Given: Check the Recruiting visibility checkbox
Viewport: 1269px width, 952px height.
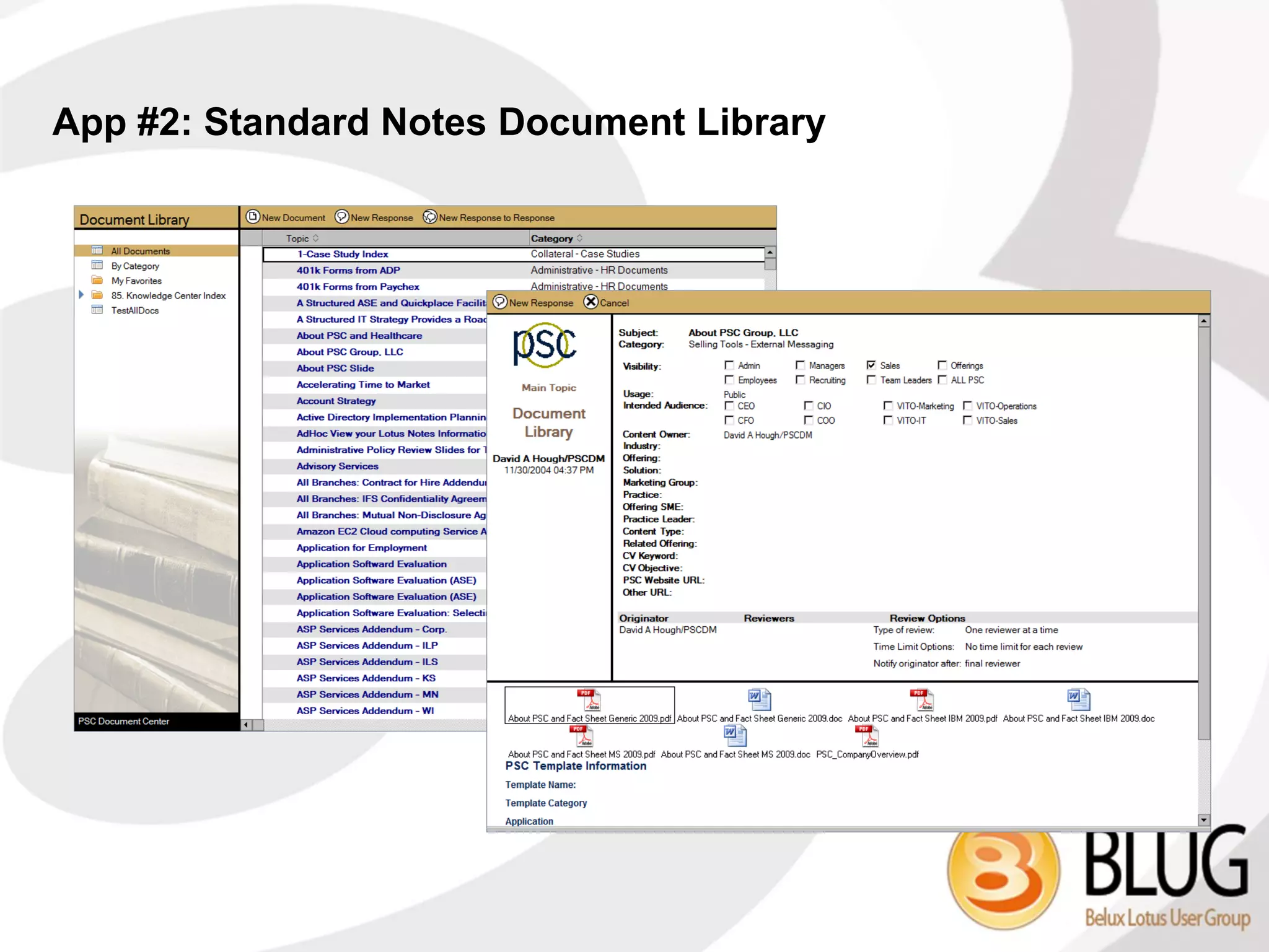Looking at the screenshot, I should click(x=801, y=380).
